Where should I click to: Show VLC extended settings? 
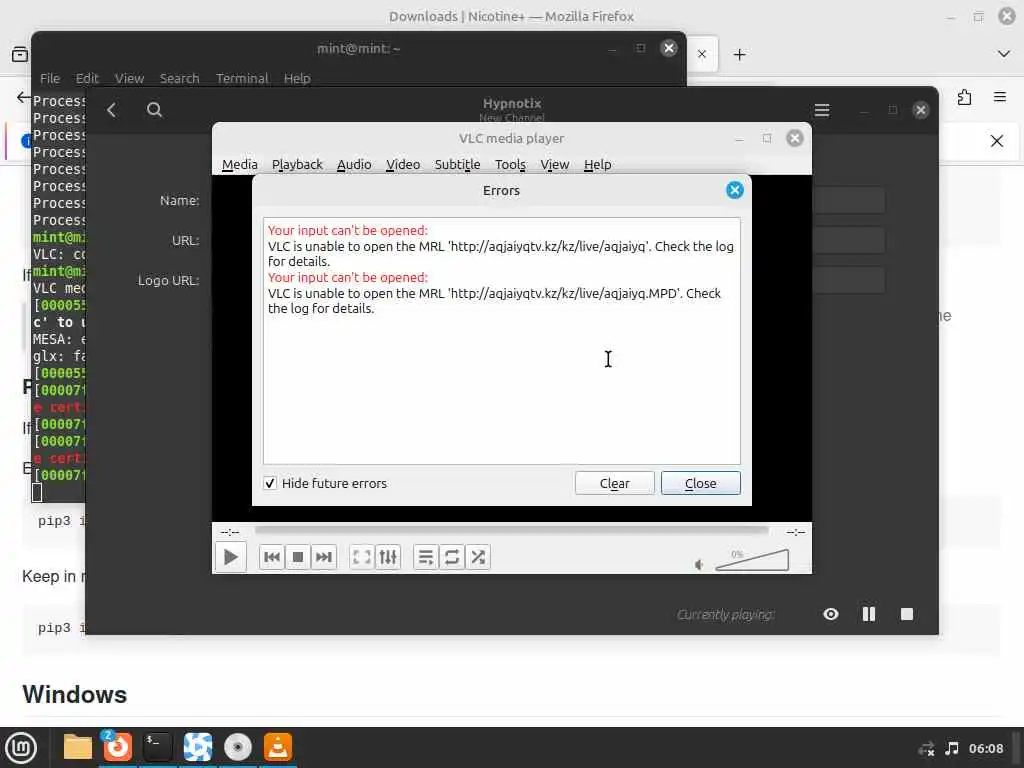pyautogui.click(x=388, y=557)
